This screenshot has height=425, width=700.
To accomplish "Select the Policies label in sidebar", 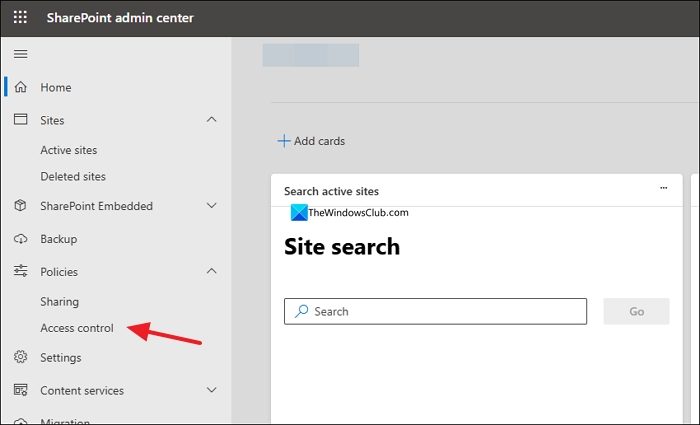I will tap(59, 272).
